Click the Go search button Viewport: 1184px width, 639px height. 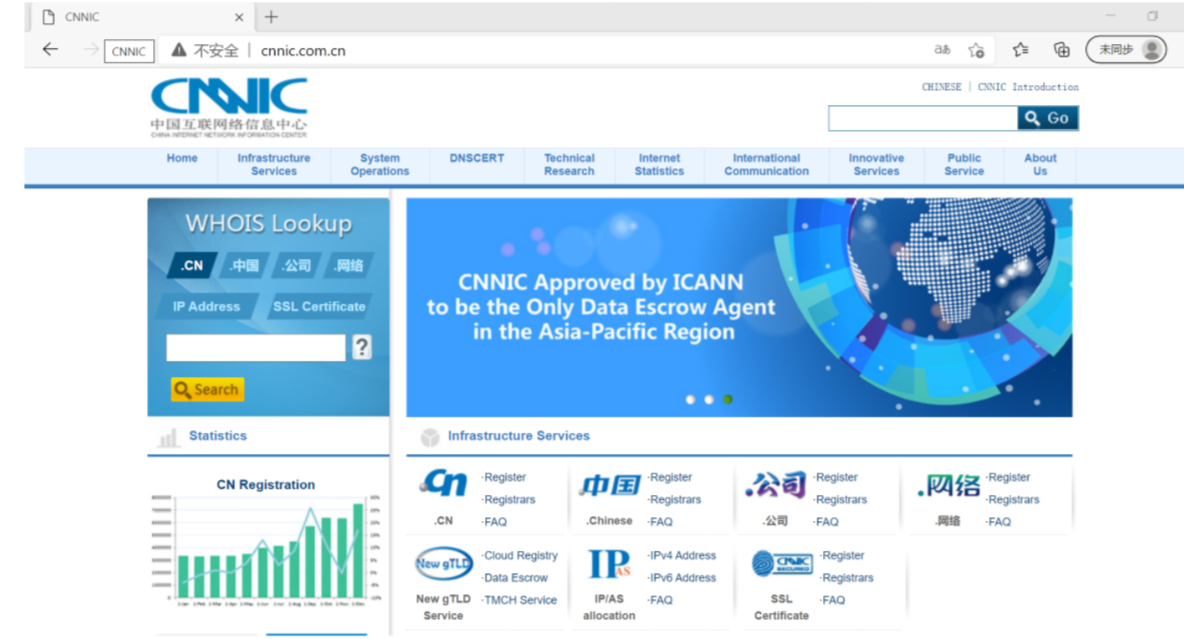pos(1047,118)
